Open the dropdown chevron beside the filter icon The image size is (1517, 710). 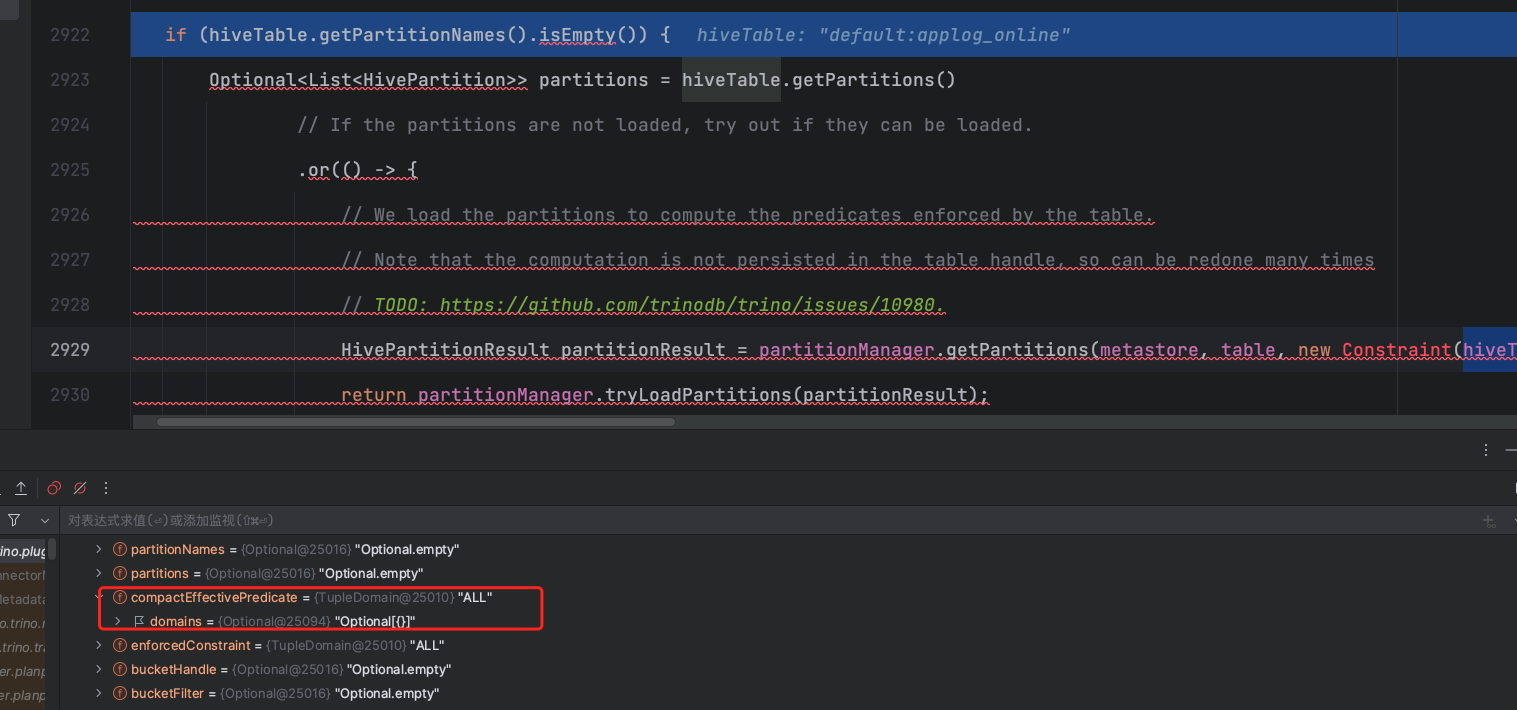click(44, 521)
